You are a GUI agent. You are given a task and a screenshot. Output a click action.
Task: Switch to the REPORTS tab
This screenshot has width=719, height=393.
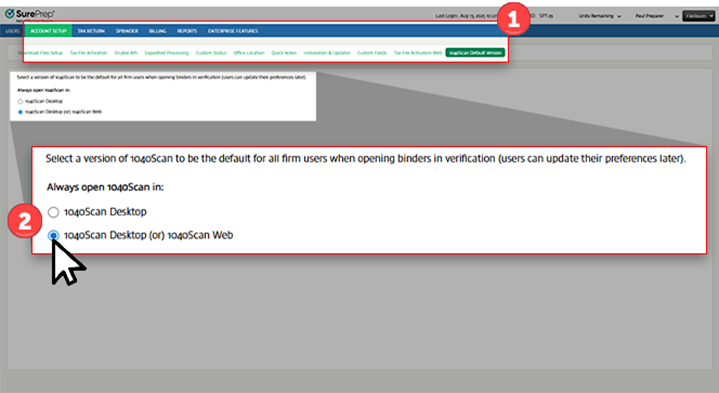click(x=187, y=31)
